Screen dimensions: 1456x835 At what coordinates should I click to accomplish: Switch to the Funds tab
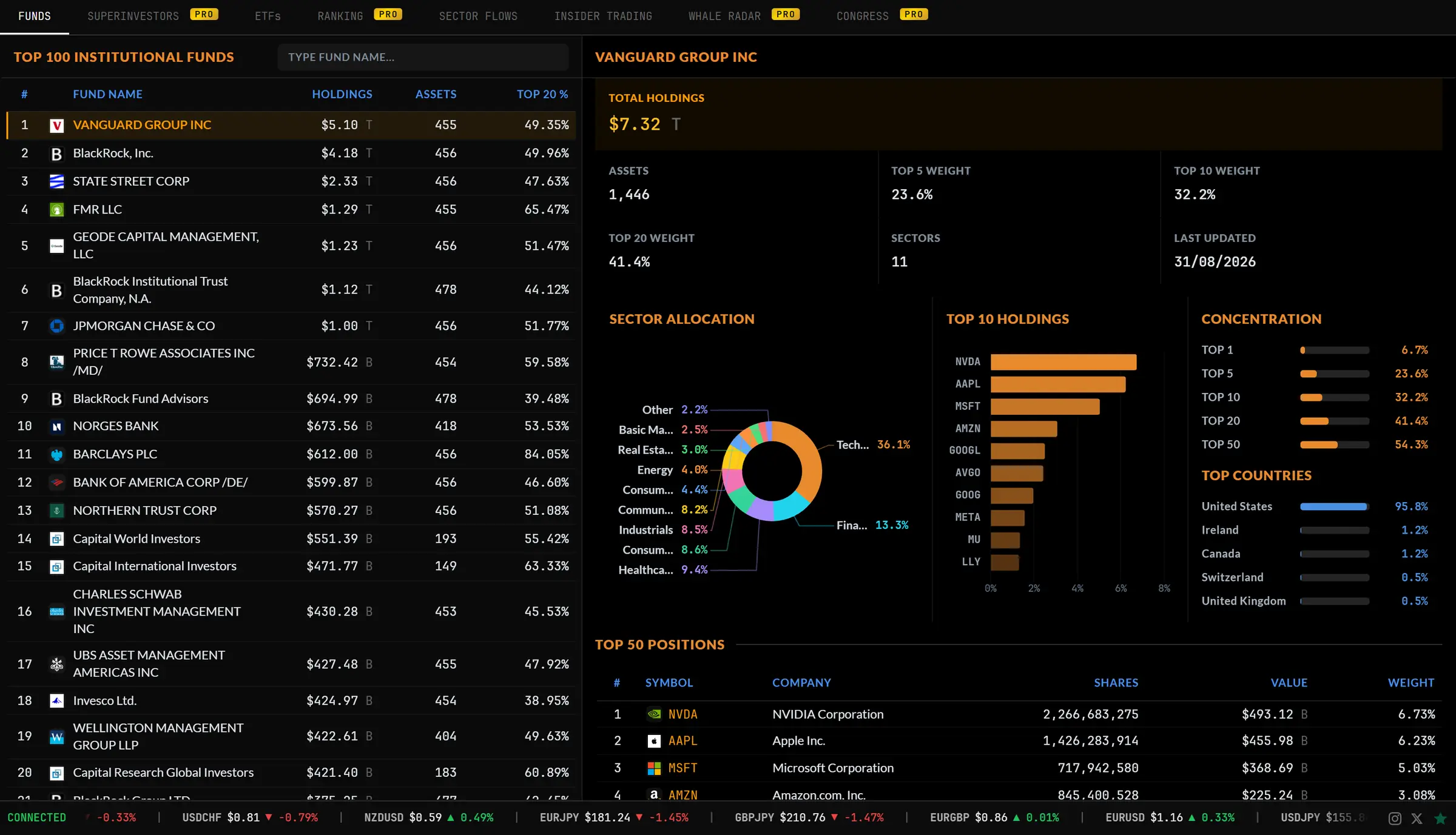pyautogui.click(x=35, y=16)
